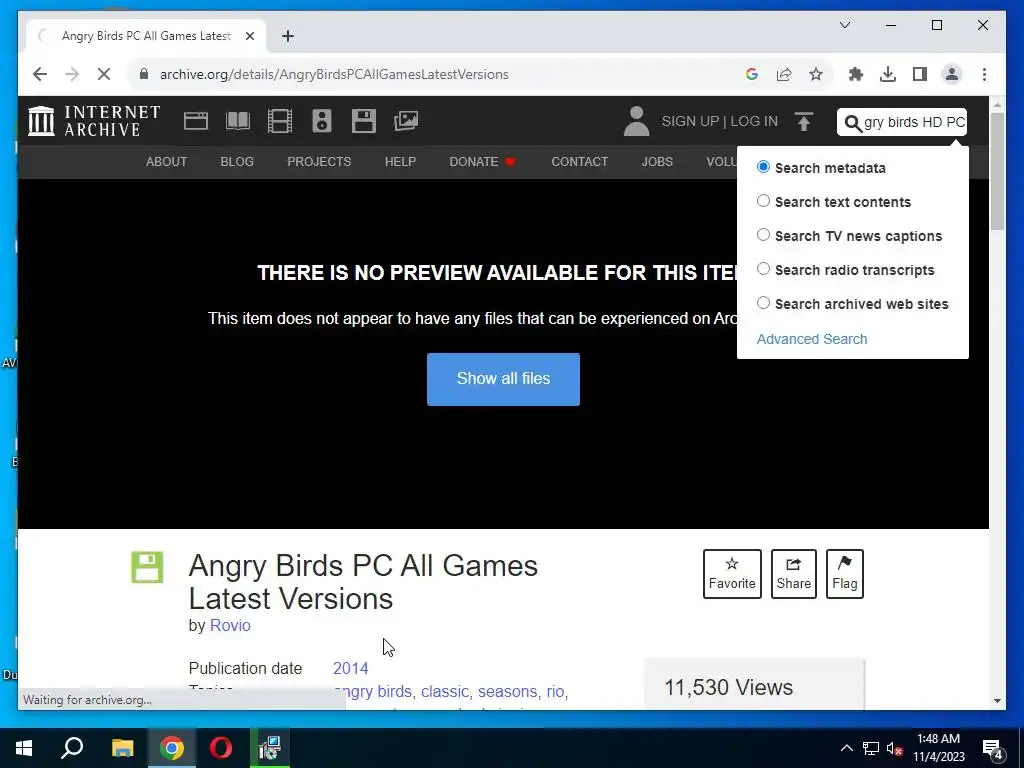
Task: Click SIGN UP link
Action: pos(690,121)
